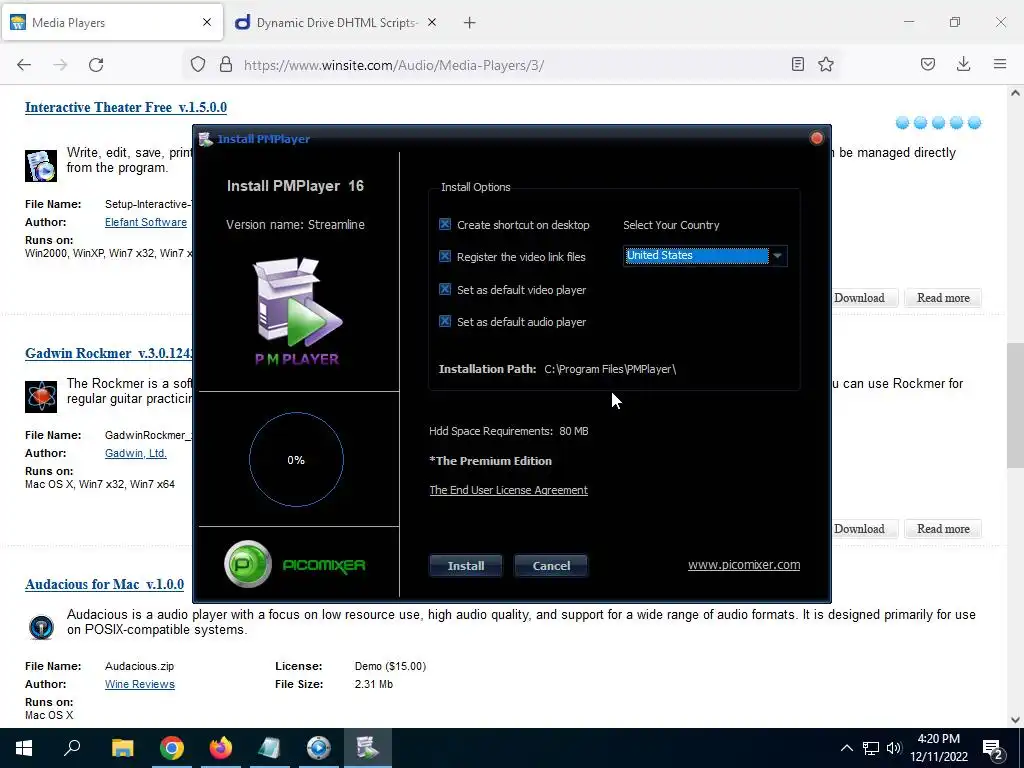Screen dimensions: 1024x768
Task: Click the PM Player box logo
Action: pyautogui.click(x=297, y=311)
